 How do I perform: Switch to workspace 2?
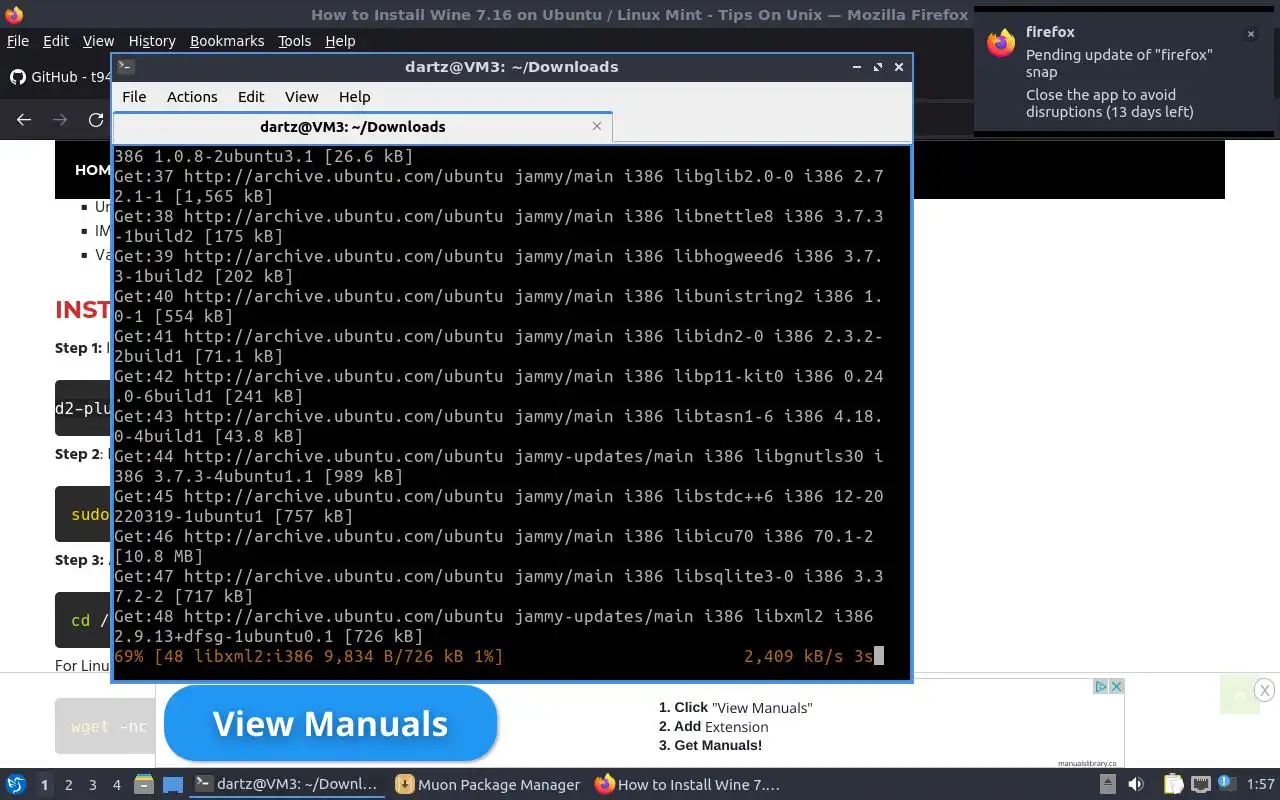tap(68, 785)
